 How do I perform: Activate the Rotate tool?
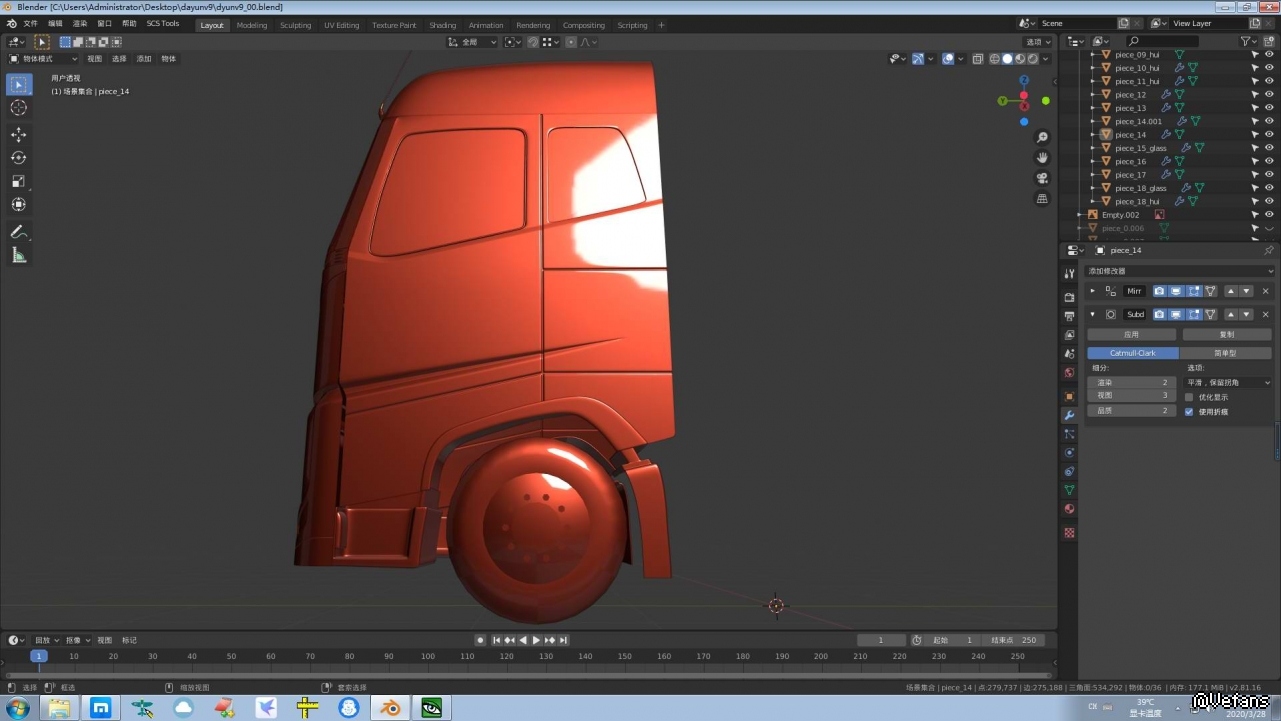[18, 158]
